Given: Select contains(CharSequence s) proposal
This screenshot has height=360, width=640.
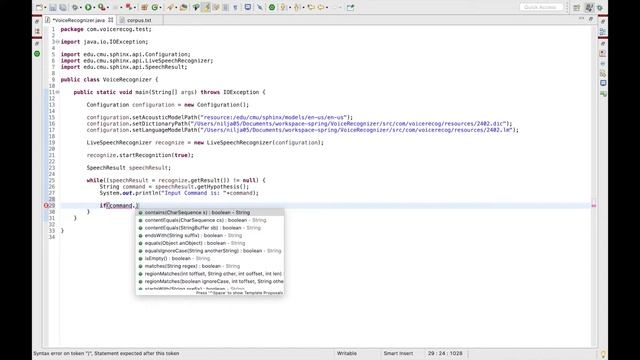Looking at the screenshot, I should (210, 213).
